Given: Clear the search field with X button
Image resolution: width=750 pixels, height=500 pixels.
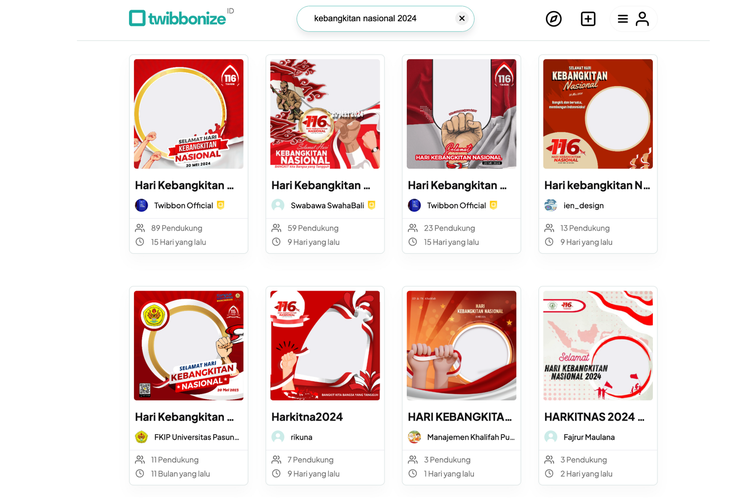Looking at the screenshot, I should (462, 18).
